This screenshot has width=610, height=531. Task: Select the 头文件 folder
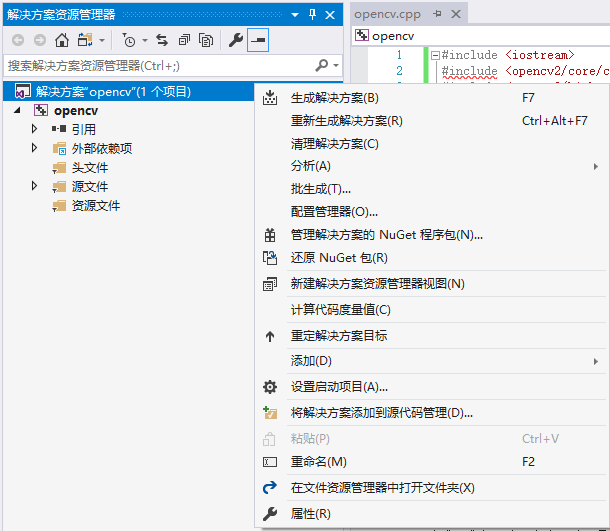pyautogui.click(x=90, y=168)
